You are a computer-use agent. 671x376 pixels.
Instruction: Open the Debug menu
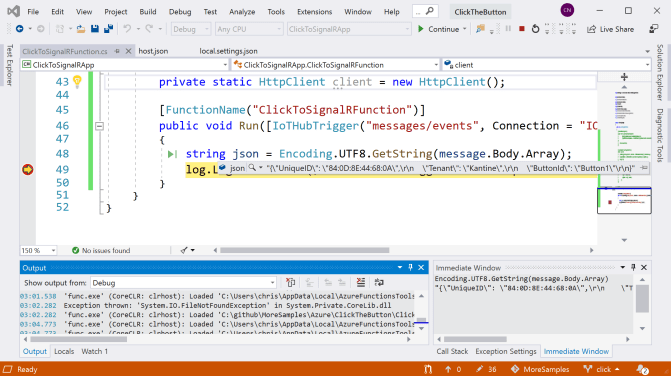[180, 12]
